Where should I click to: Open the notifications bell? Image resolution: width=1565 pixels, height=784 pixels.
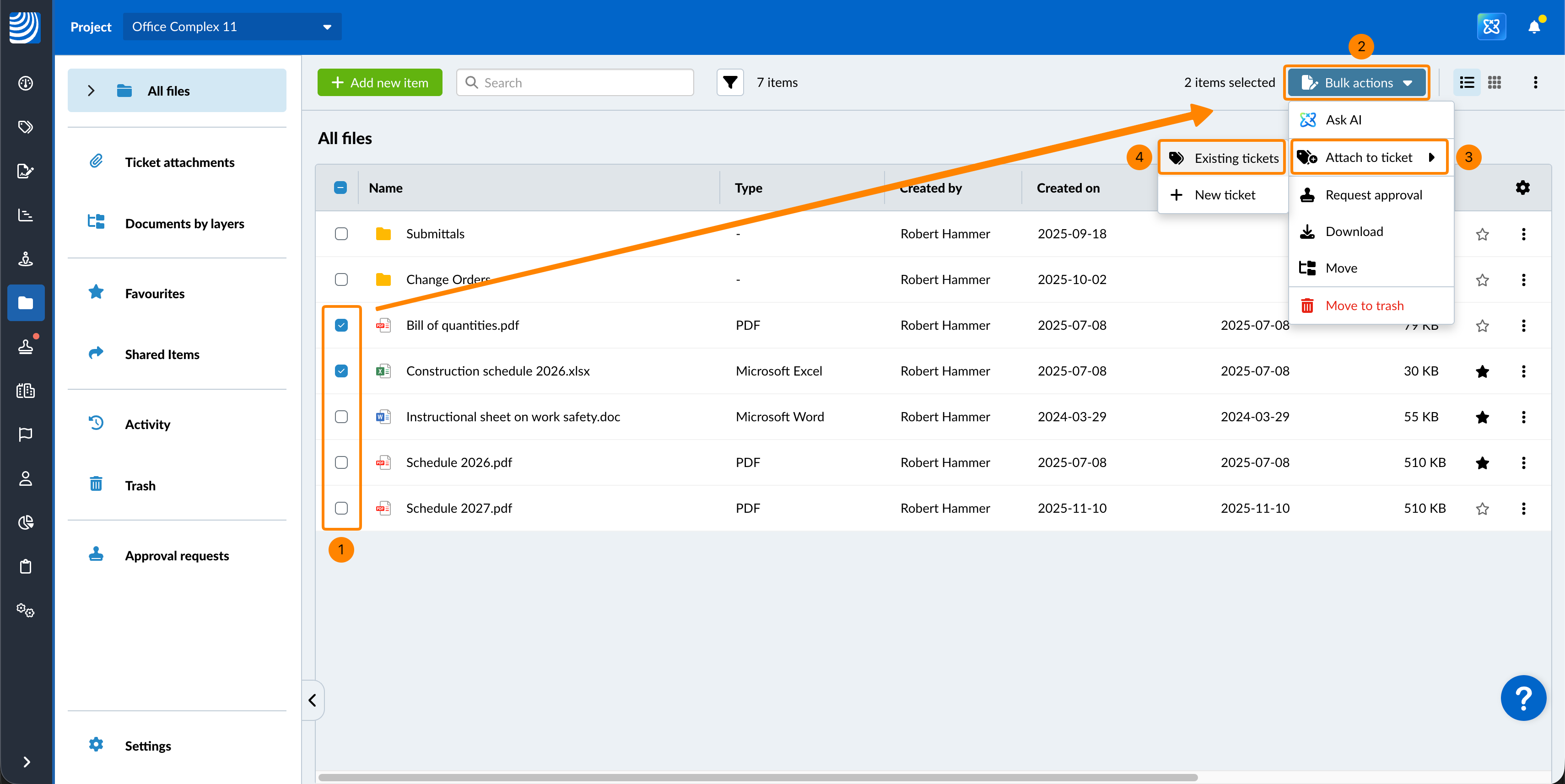1534,27
